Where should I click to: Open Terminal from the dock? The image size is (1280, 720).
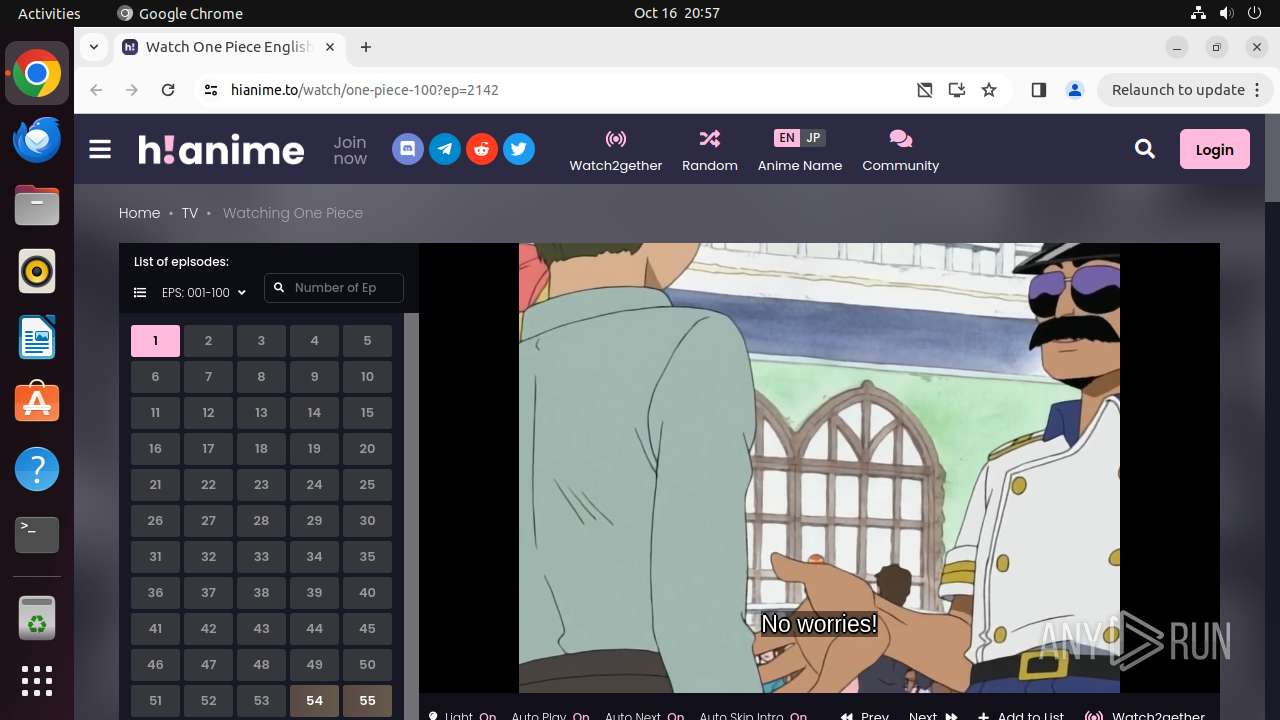(37, 535)
